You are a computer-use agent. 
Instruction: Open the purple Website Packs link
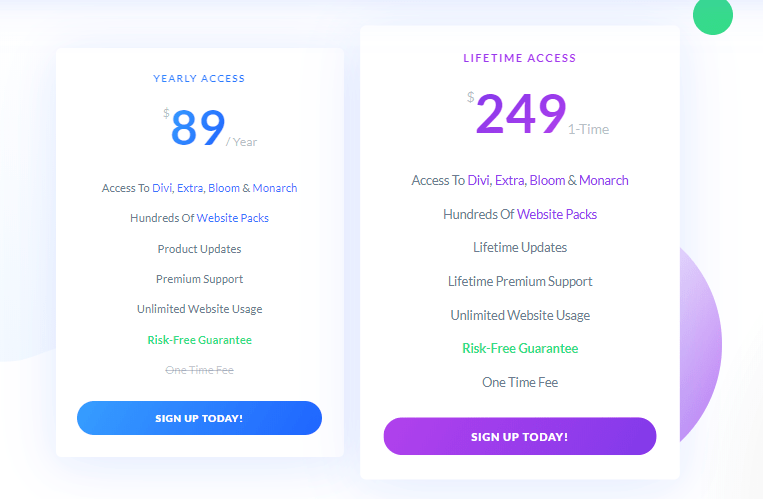557,214
